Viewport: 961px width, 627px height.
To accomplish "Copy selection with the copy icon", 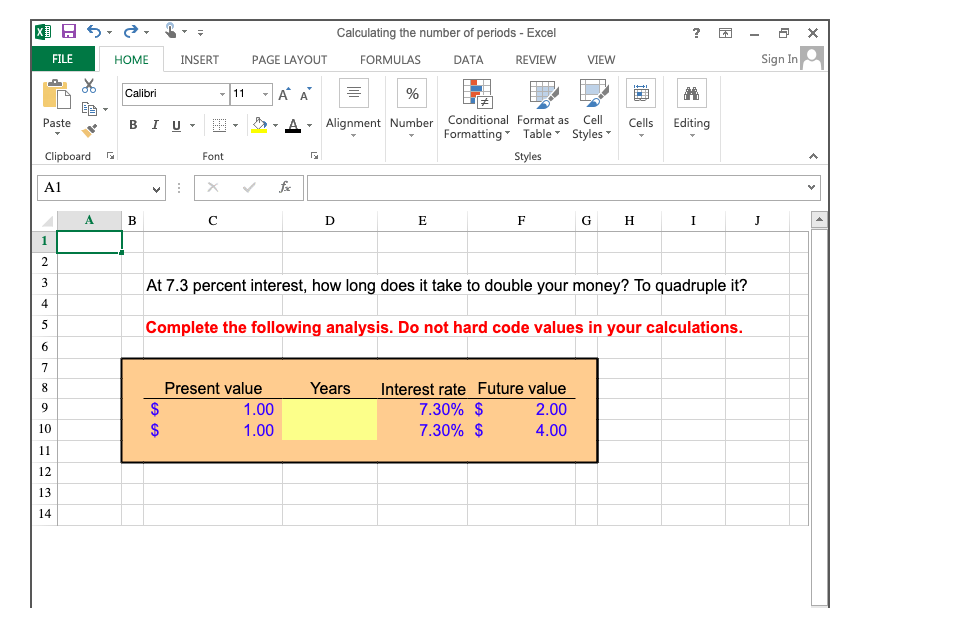I will (x=89, y=109).
